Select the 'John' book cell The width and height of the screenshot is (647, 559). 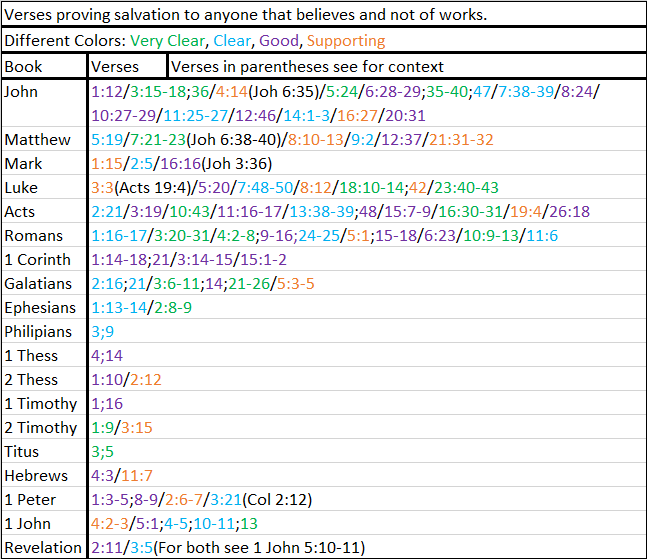point(45,103)
